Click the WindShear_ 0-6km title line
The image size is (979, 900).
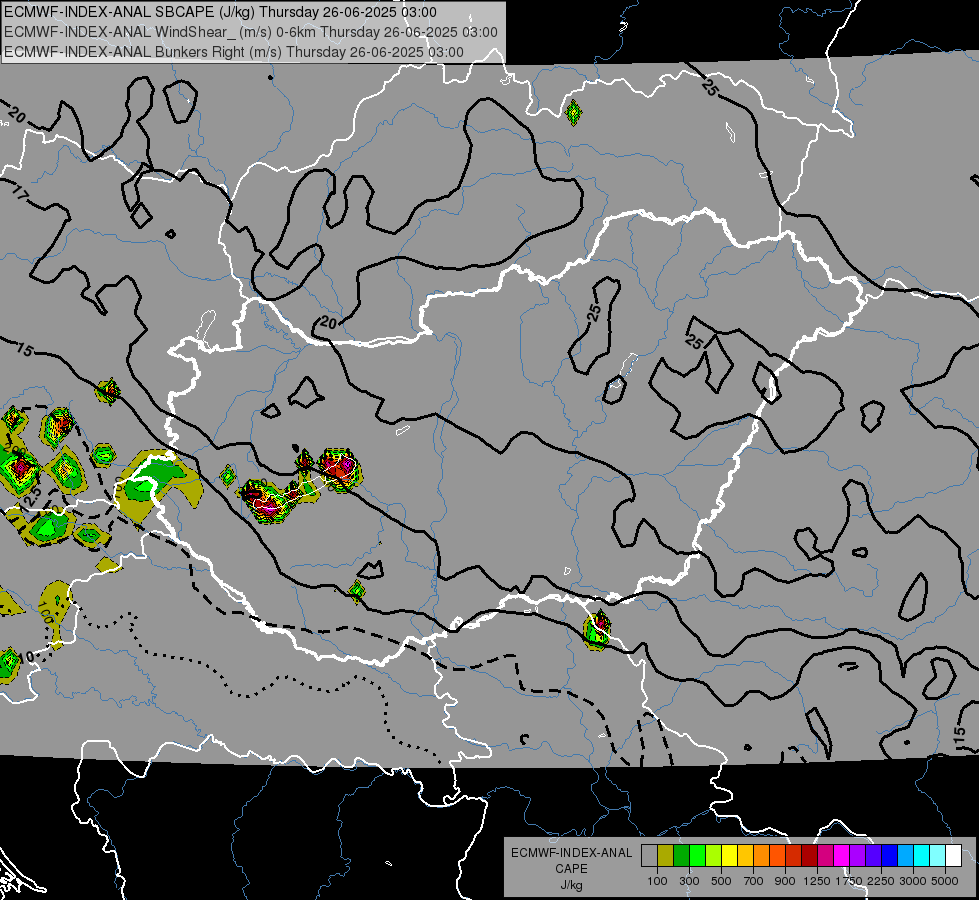pos(250,32)
